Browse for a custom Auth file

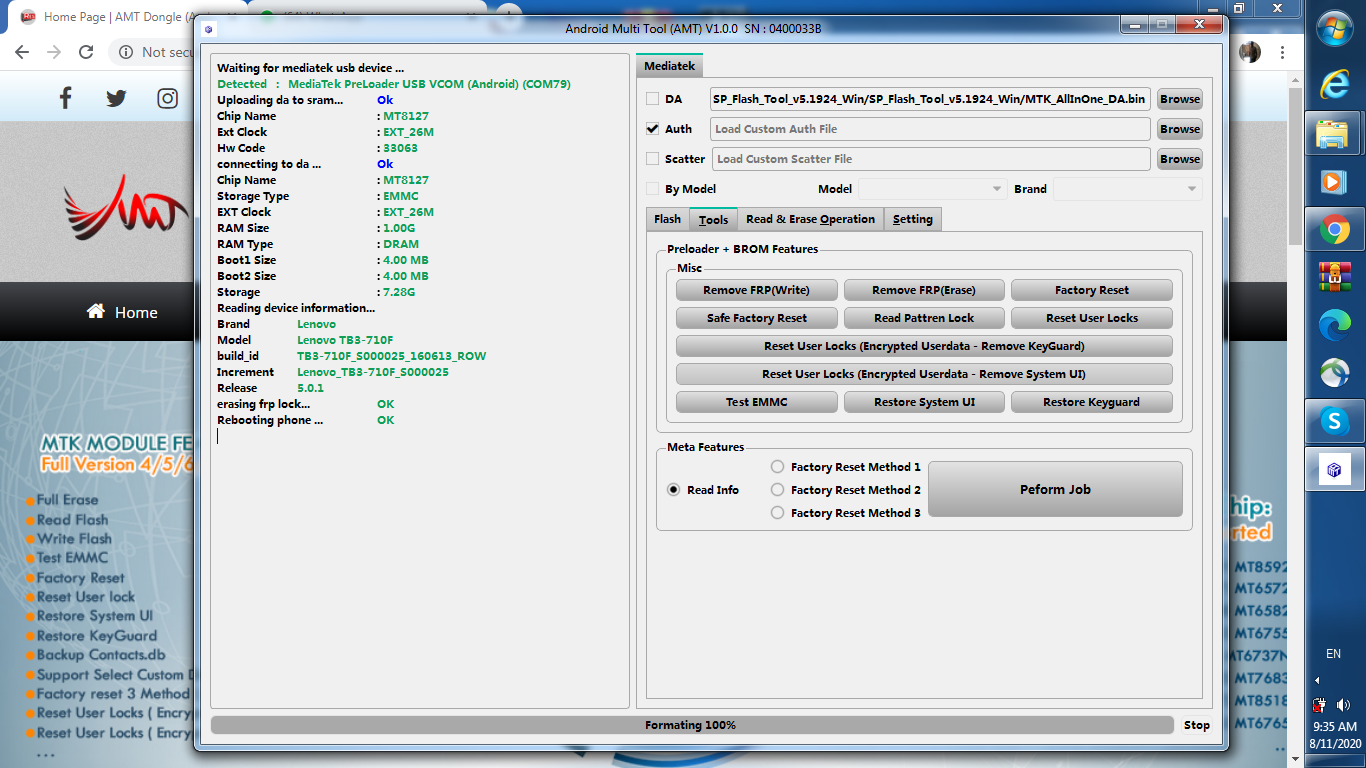pos(1180,129)
